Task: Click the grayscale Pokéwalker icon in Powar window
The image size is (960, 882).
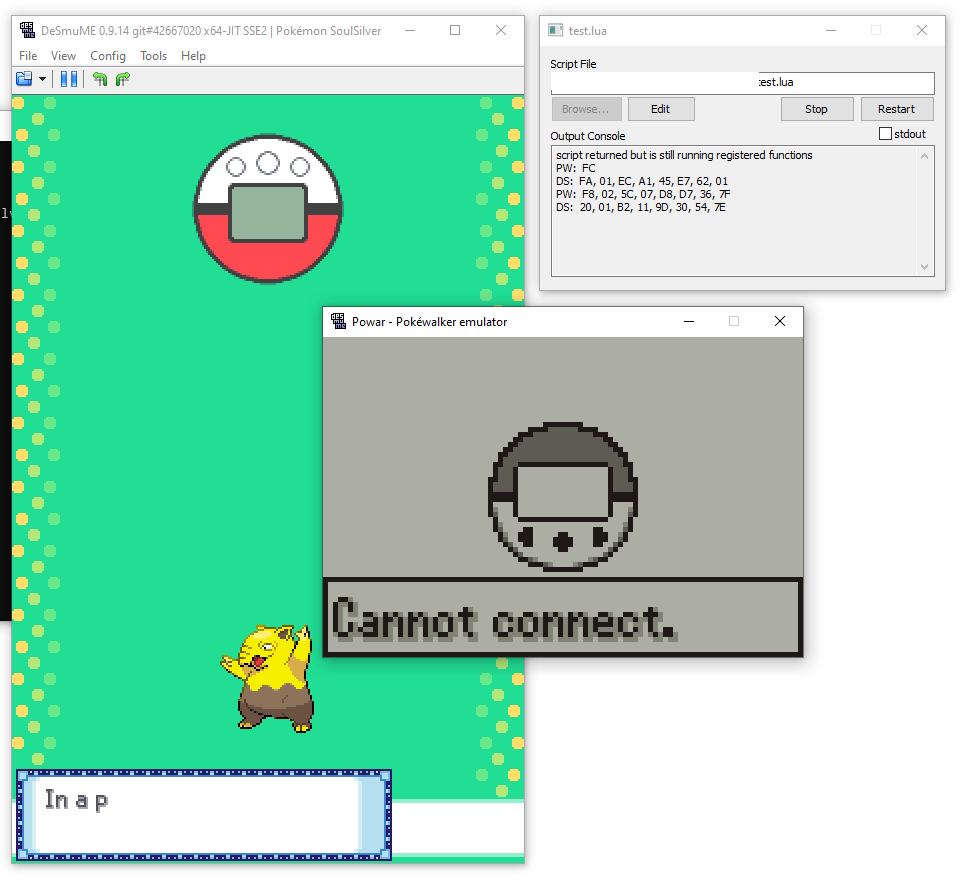Action: (563, 496)
